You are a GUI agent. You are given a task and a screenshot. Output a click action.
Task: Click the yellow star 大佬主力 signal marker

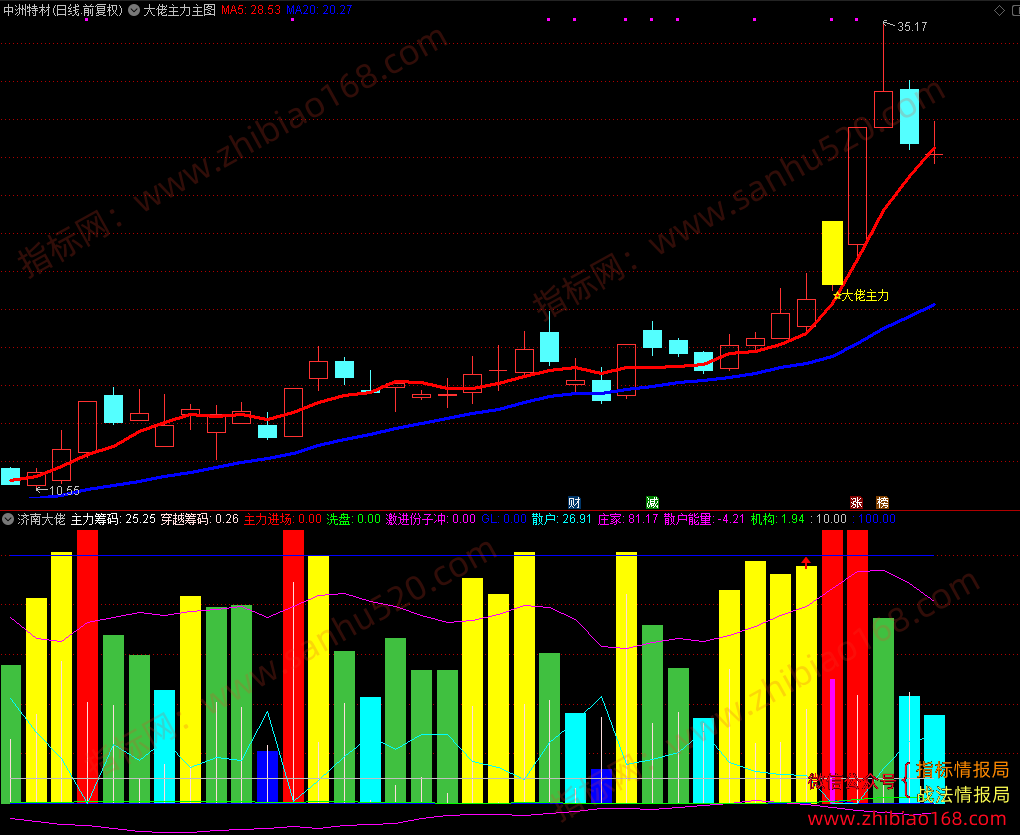coord(861,296)
